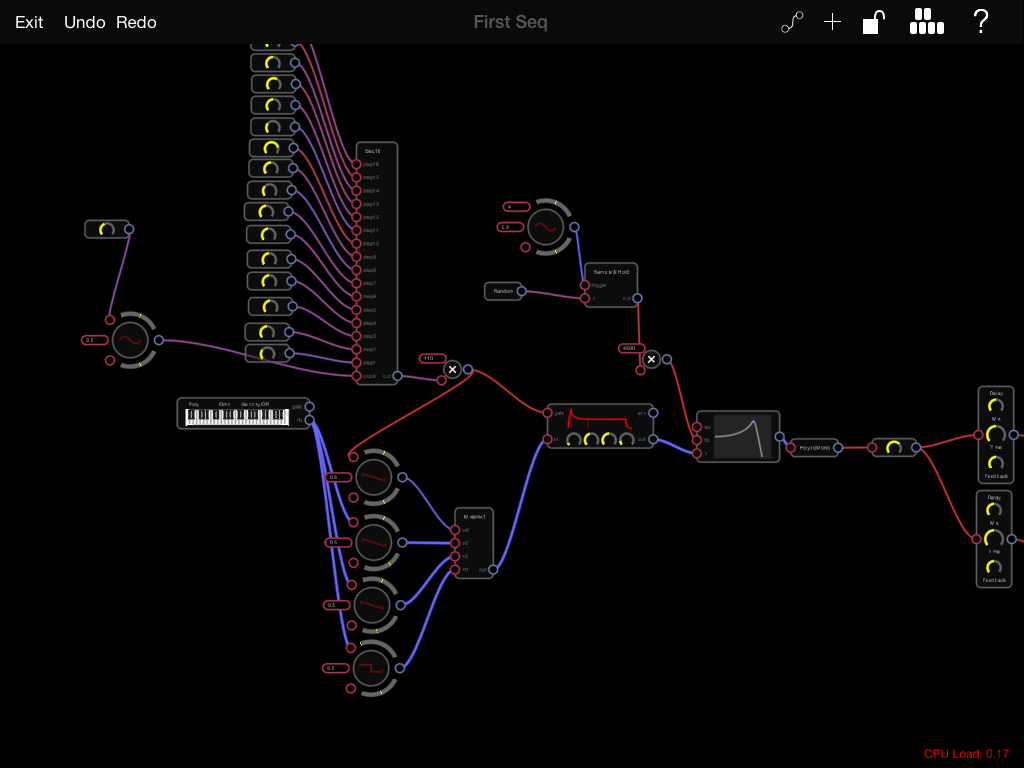The width and height of the screenshot is (1024, 768).
Task: Select the Random node
Action: click(503, 291)
